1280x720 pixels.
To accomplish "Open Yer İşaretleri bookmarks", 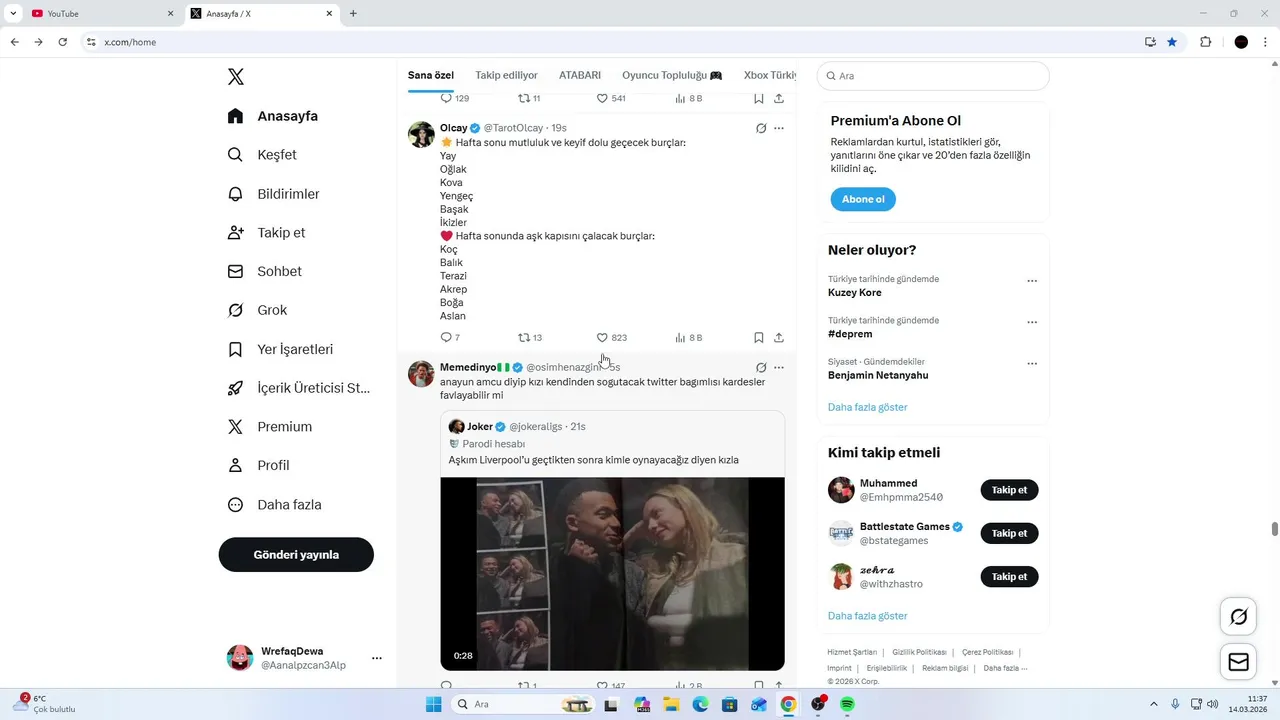I will tap(280, 349).
